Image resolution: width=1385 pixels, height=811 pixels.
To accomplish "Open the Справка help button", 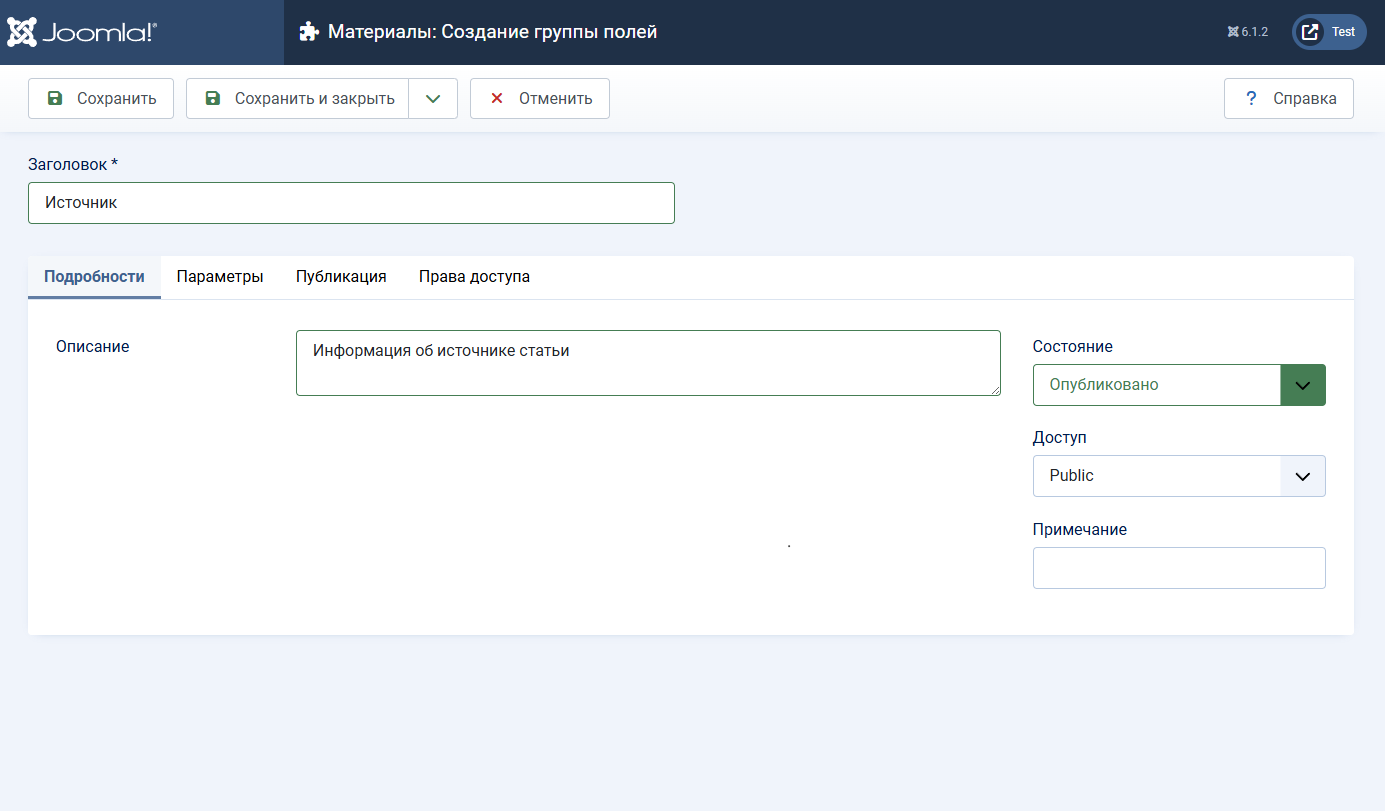I will tap(1289, 98).
